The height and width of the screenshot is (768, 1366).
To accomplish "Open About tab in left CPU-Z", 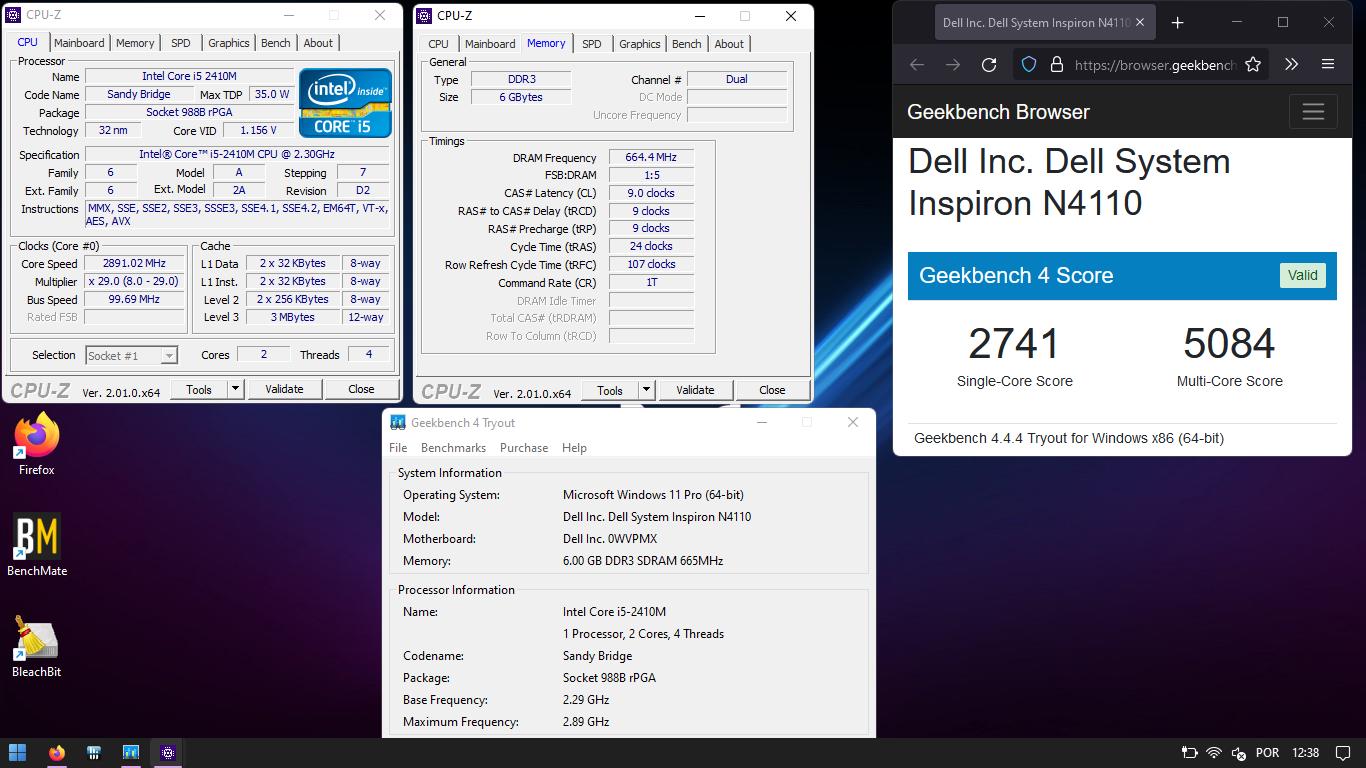I will click(x=318, y=43).
